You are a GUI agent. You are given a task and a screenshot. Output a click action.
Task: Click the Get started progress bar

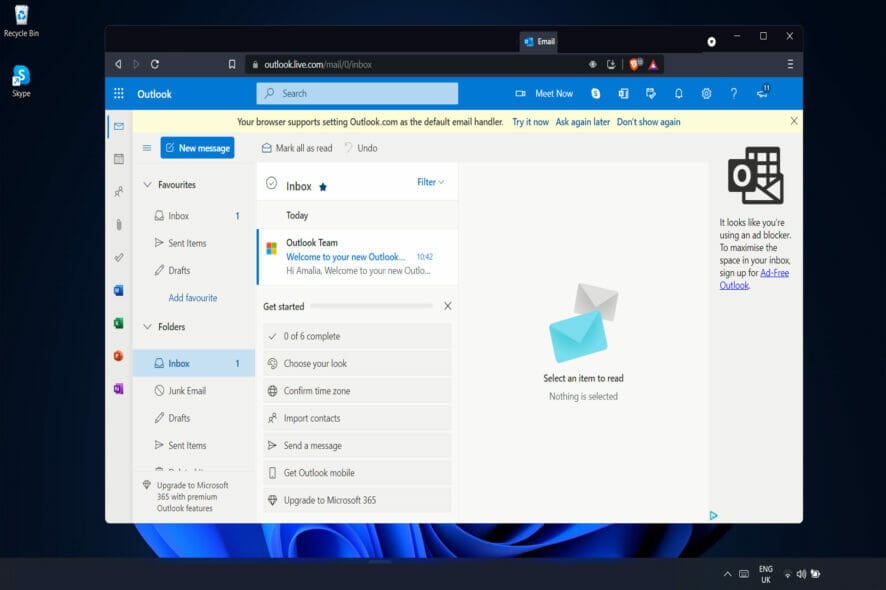pos(371,306)
